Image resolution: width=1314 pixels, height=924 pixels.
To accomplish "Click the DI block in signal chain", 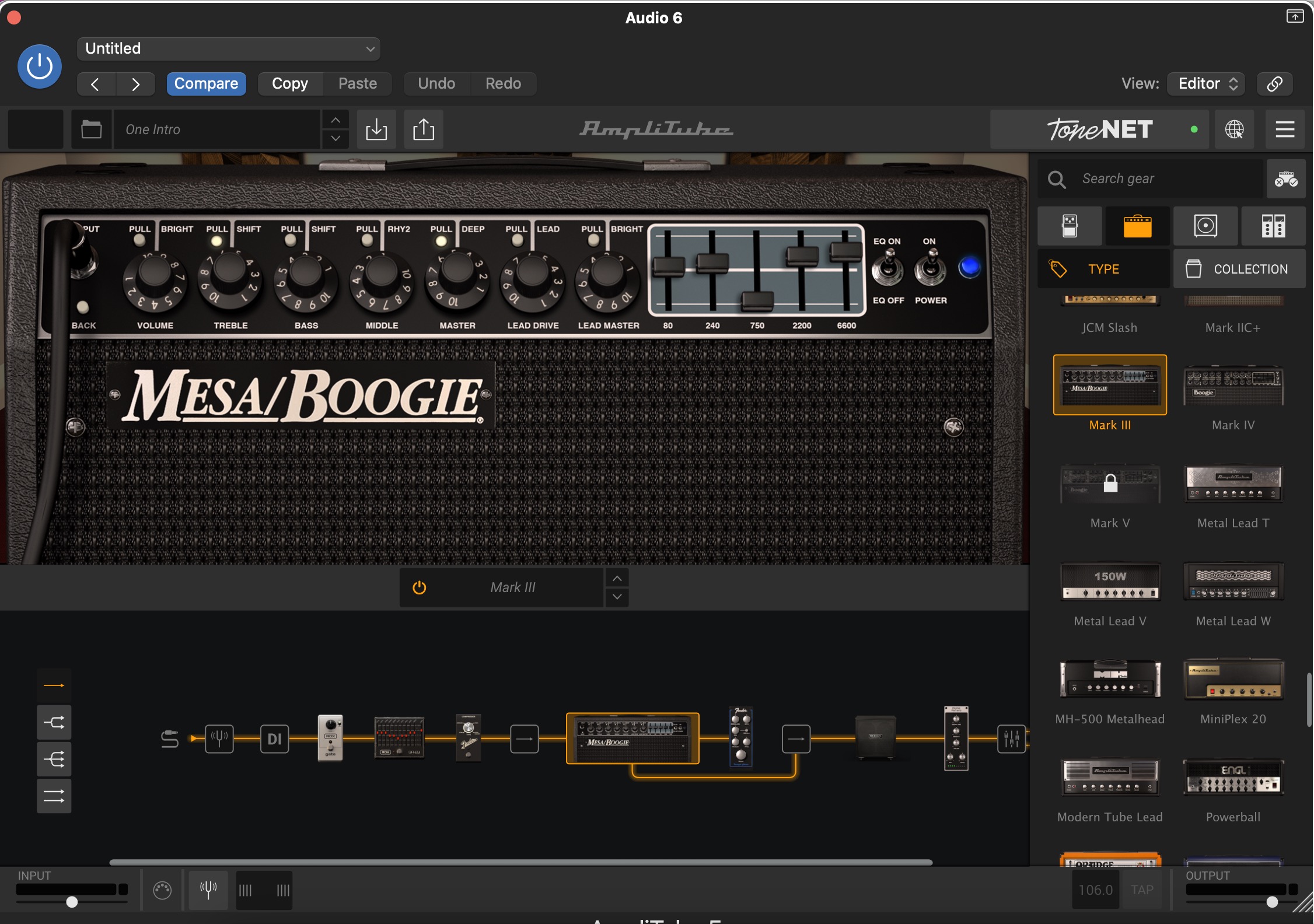I will pyautogui.click(x=275, y=739).
